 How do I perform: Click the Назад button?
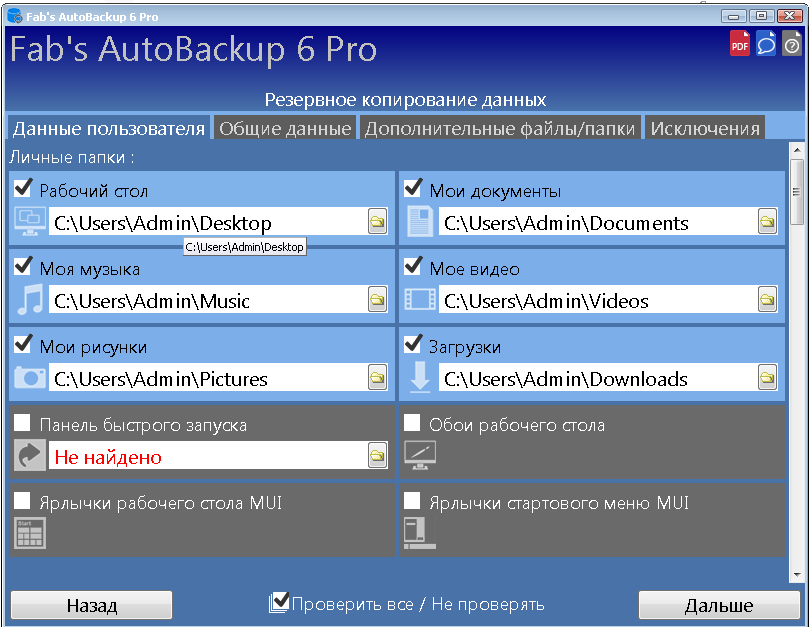[x=91, y=605]
